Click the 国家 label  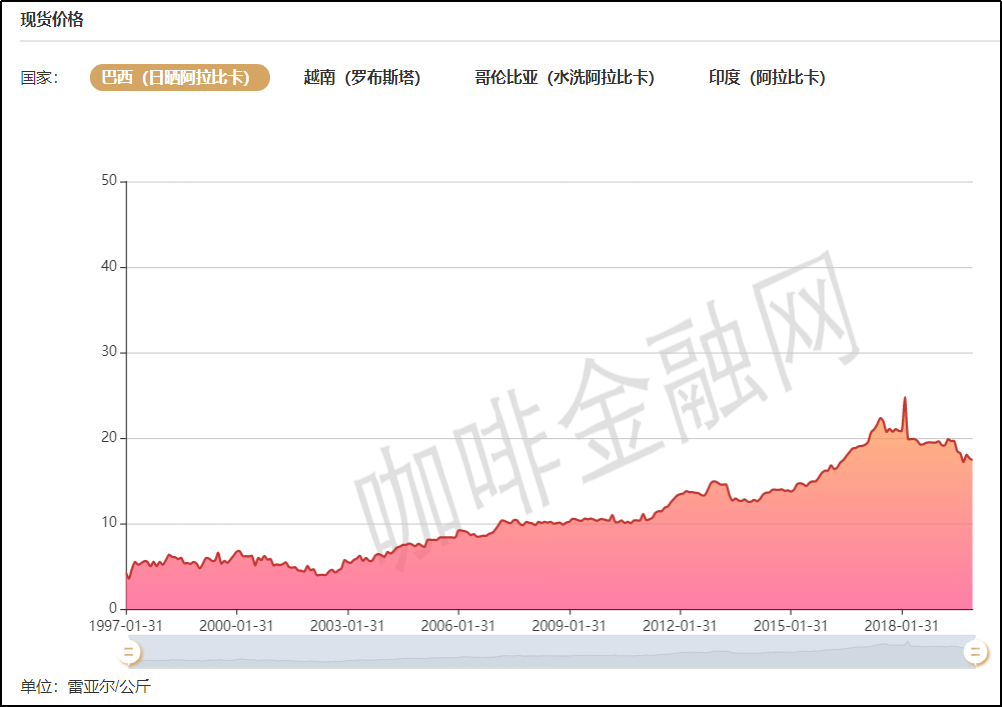click(39, 78)
